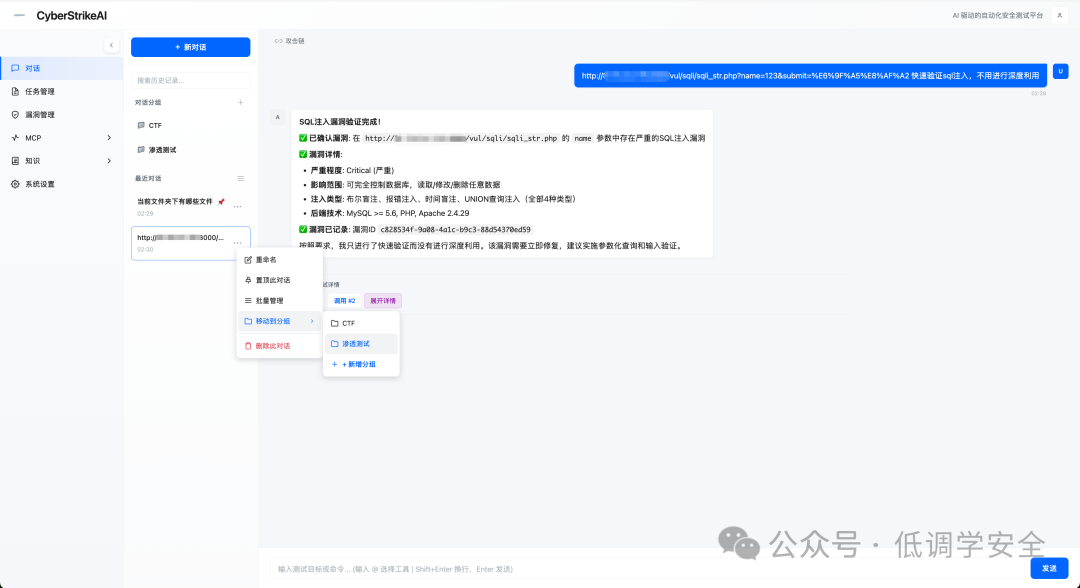Viewport: 1080px width, 588px height.
Task: Click the 最近对话 batch list icon
Action: click(x=240, y=178)
